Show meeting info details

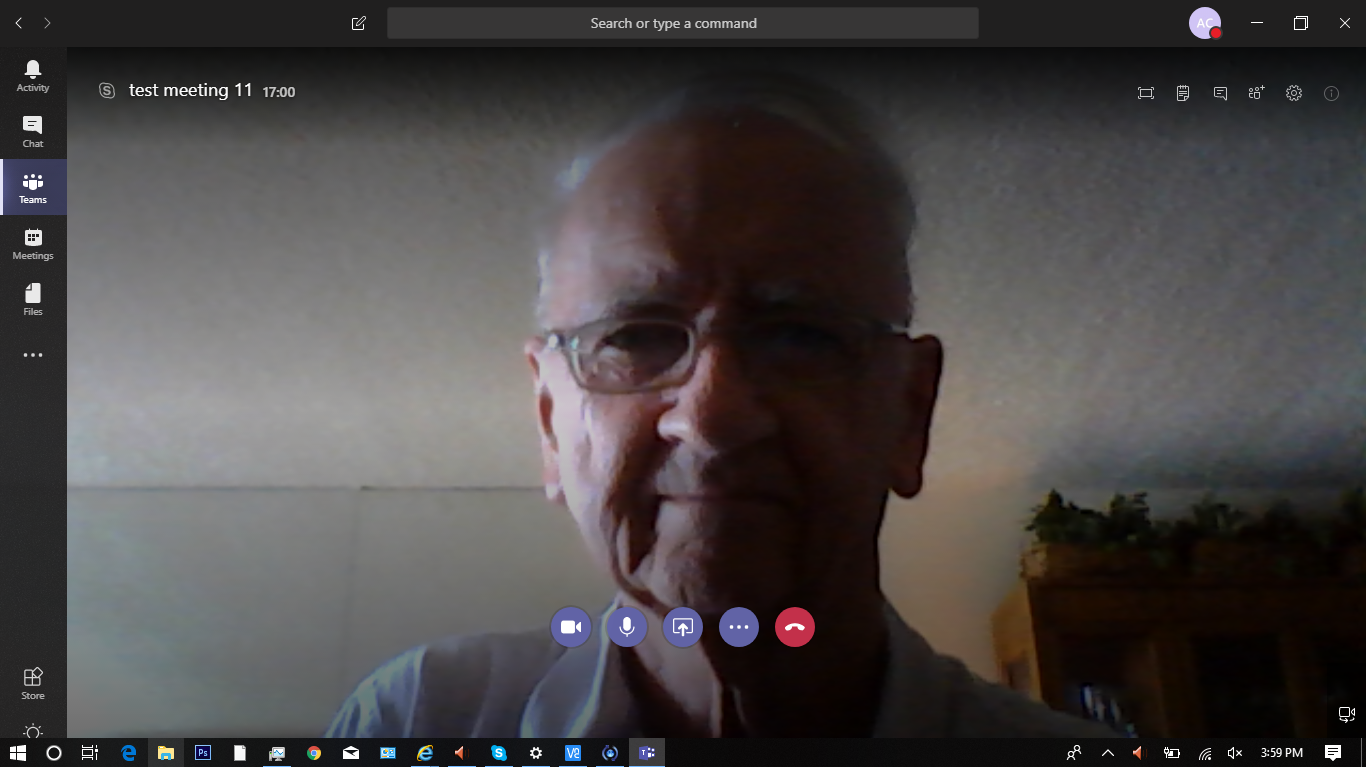[x=1331, y=93]
